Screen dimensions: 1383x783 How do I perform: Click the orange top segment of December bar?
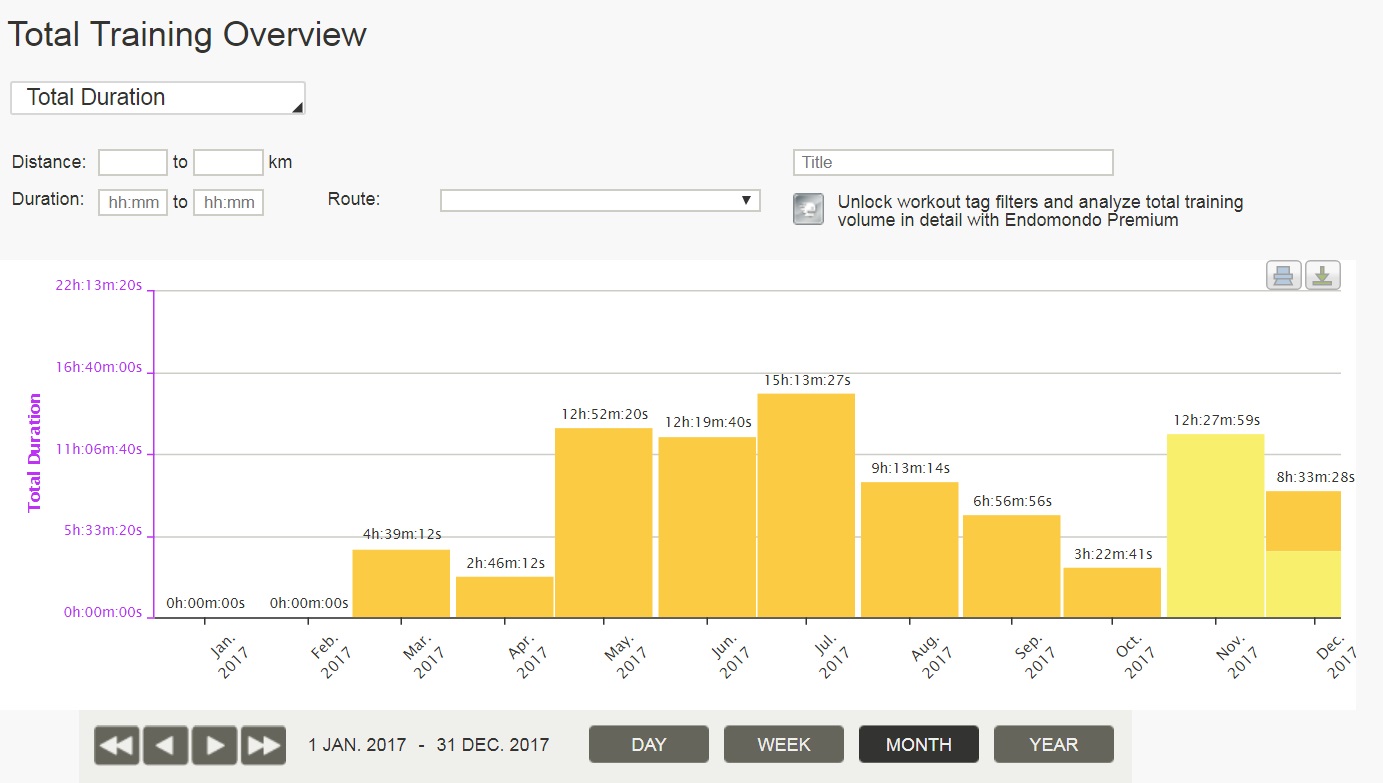click(x=1304, y=521)
